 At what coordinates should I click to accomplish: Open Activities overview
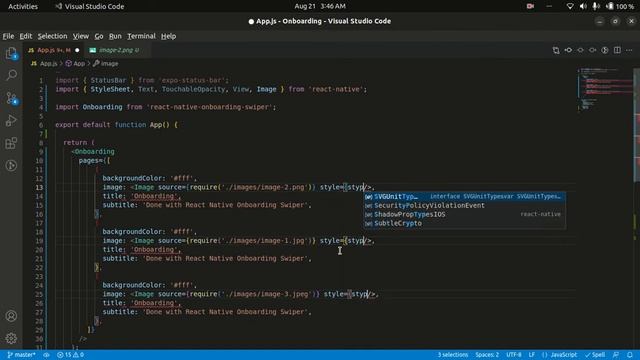[x=23, y=6]
